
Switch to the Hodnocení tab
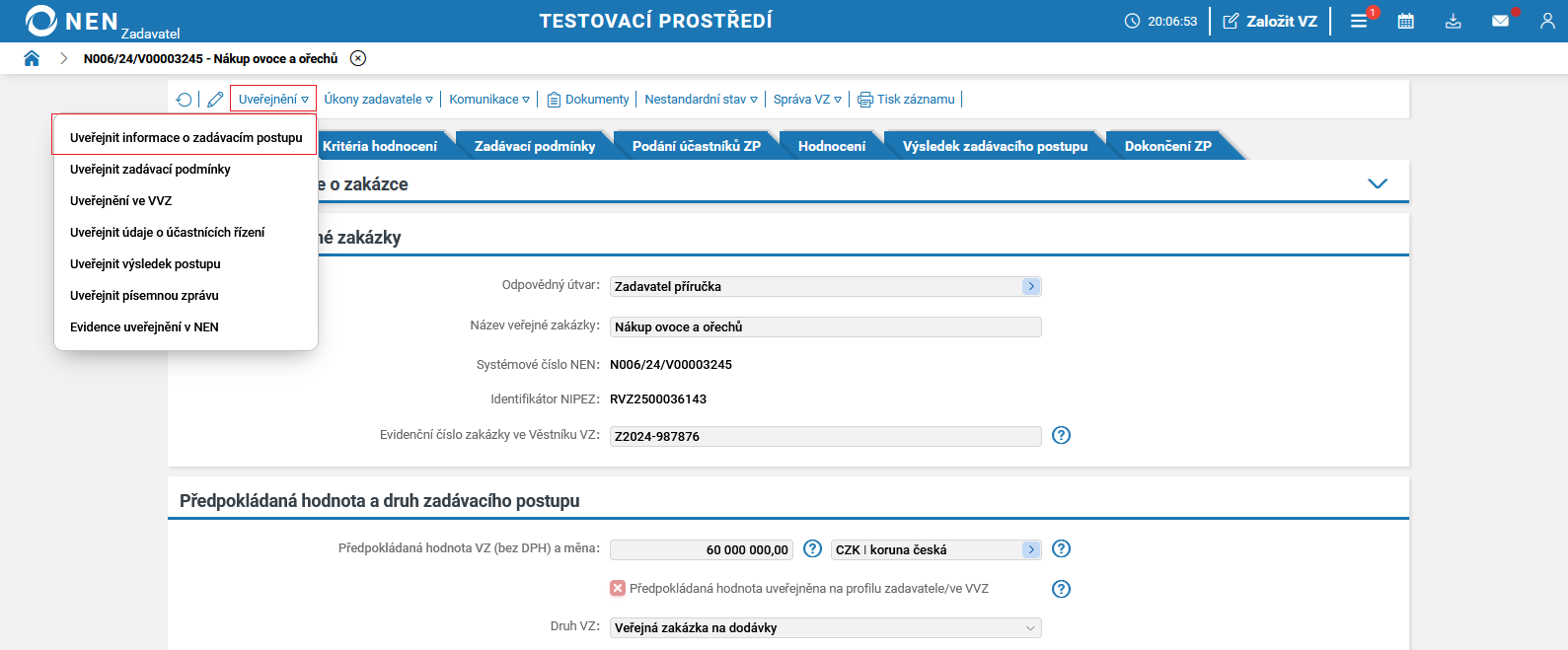[831, 146]
